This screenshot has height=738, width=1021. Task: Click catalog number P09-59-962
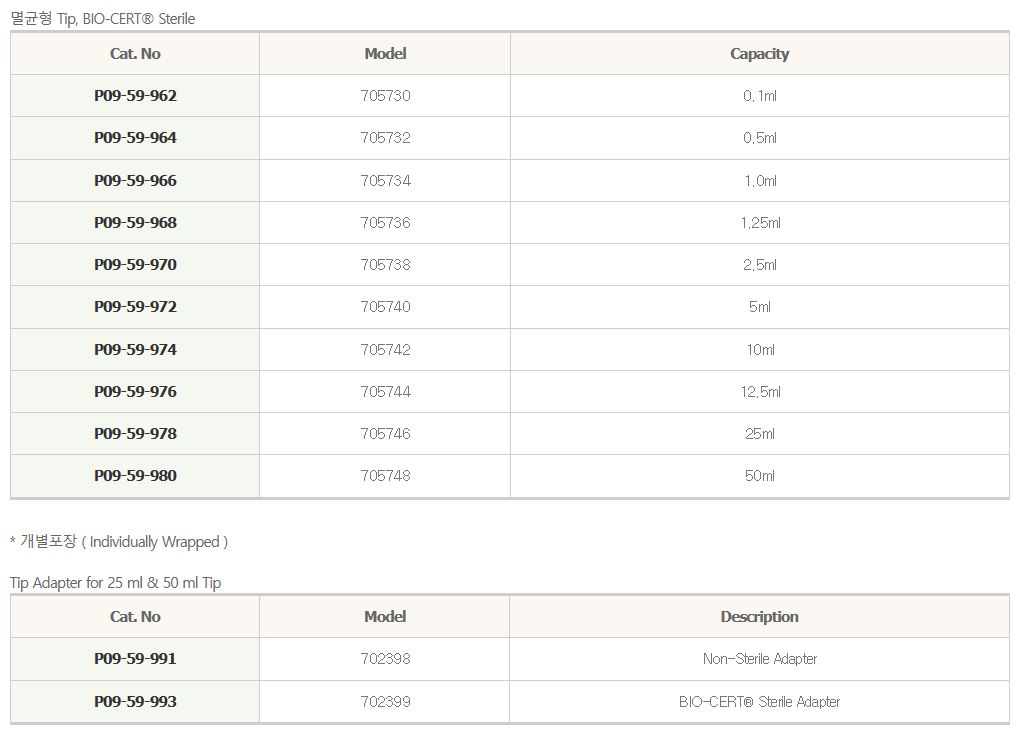pos(135,96)
